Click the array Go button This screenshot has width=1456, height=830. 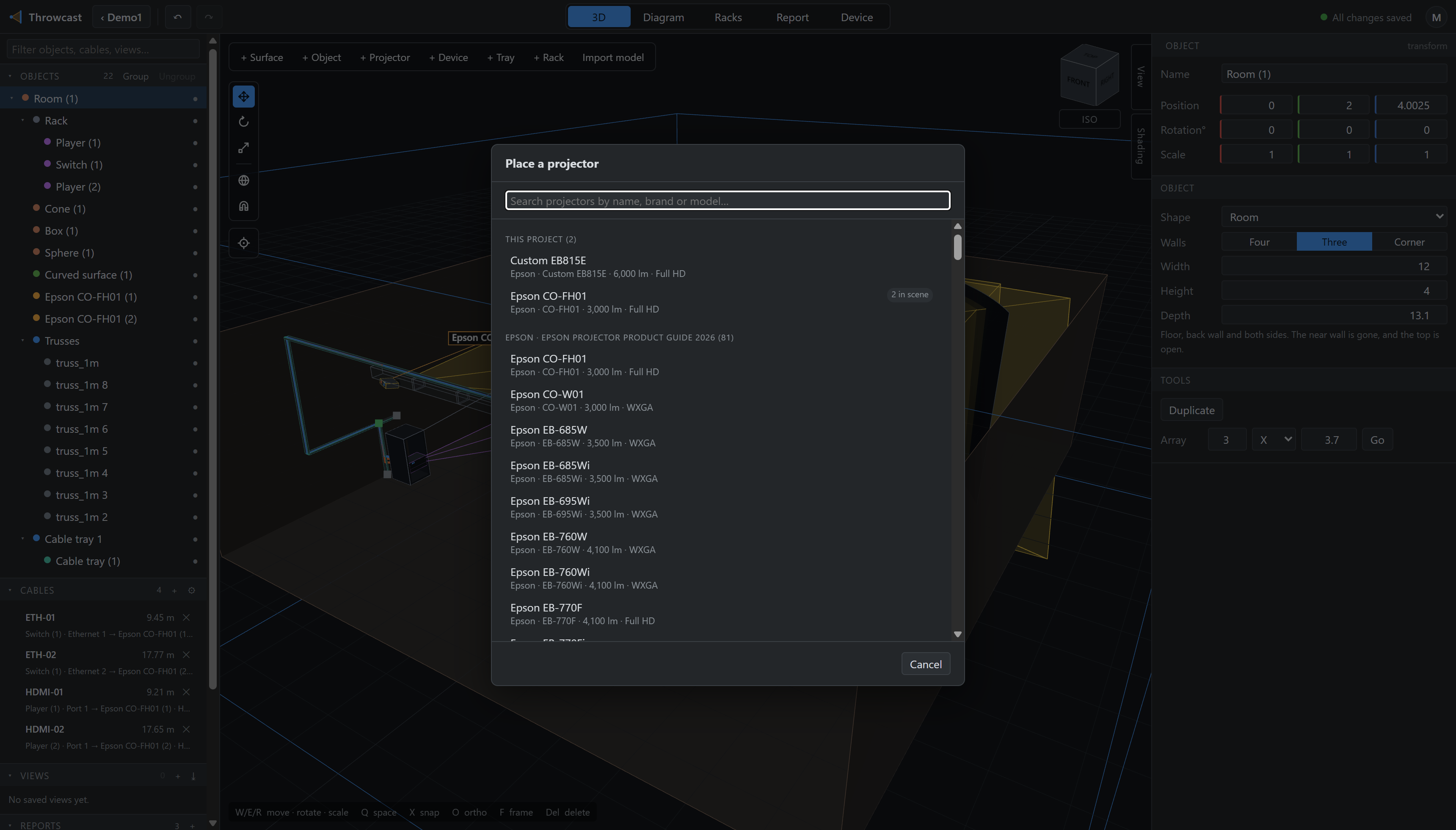[1377, 440]
